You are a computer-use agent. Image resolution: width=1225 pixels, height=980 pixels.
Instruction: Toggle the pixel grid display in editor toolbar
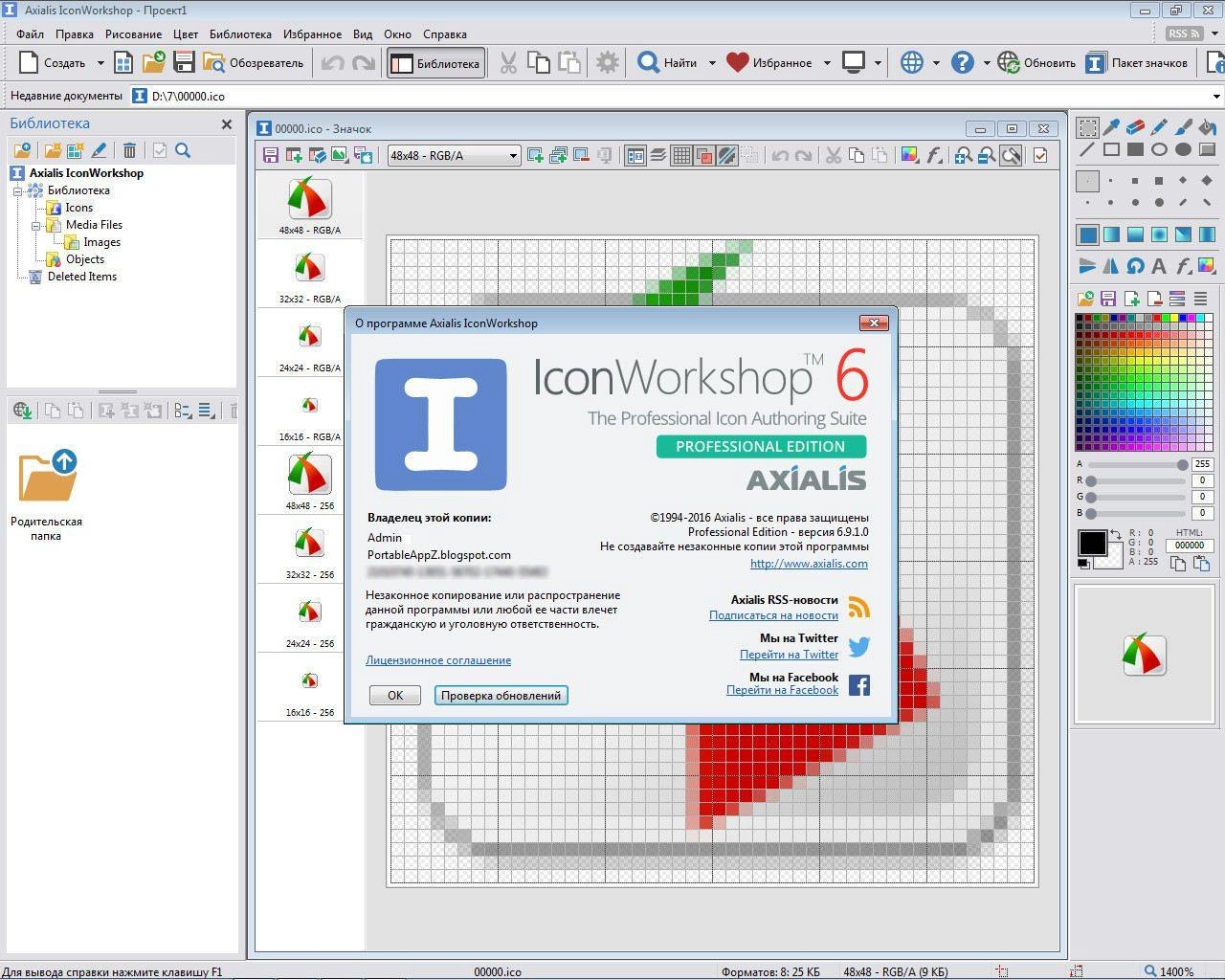click(x=681, y=155)
